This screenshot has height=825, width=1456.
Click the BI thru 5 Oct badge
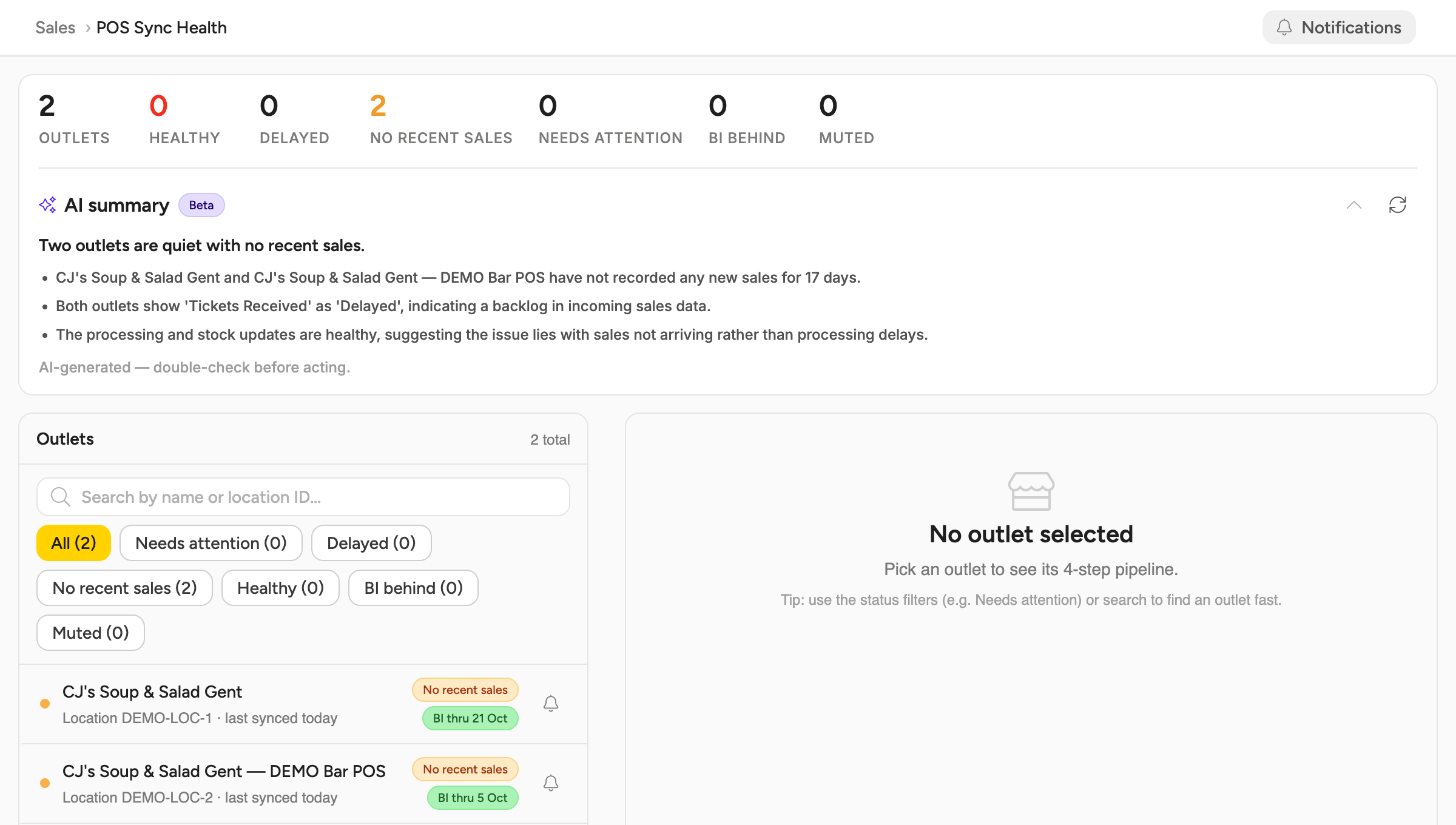(x=473, y=798)
